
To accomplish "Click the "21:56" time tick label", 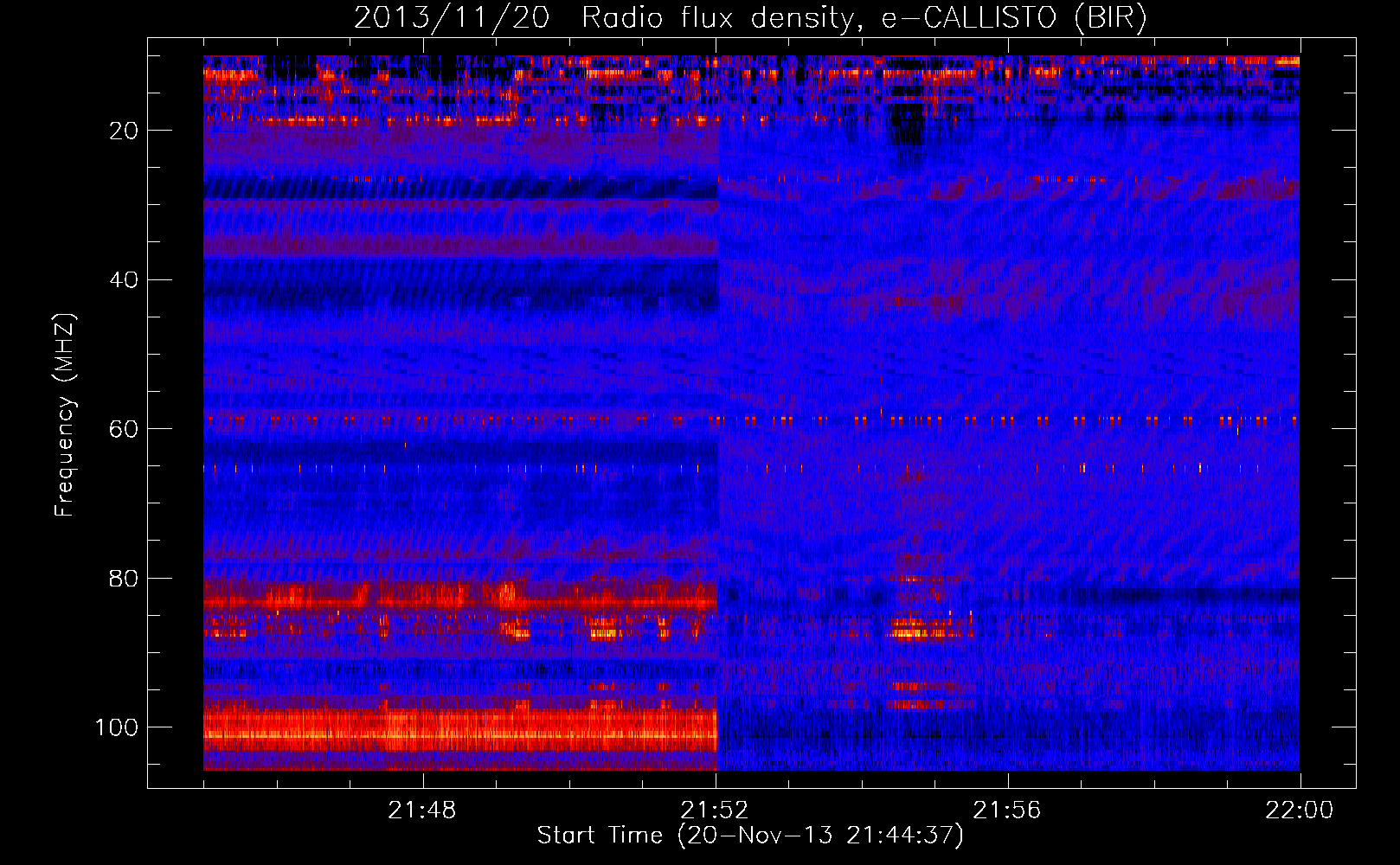I will click(1007, 811).
